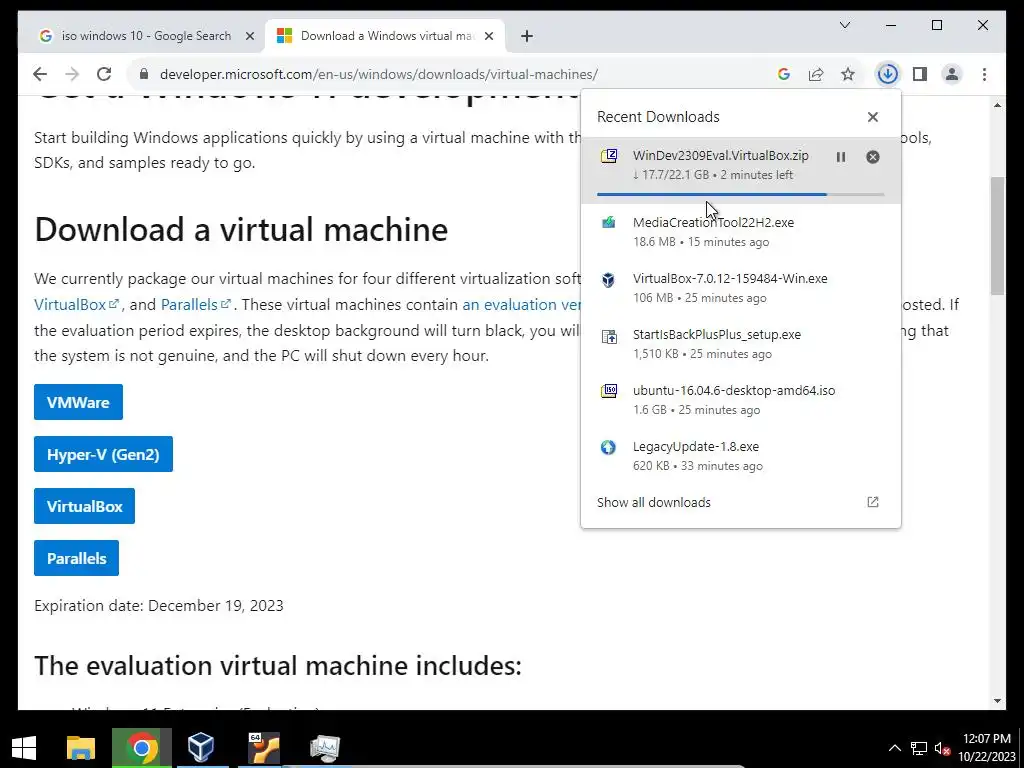The width and height of the screenshot is (1024, 768).
Task: Show hidden system tray icons
Action: coord(895,748)
